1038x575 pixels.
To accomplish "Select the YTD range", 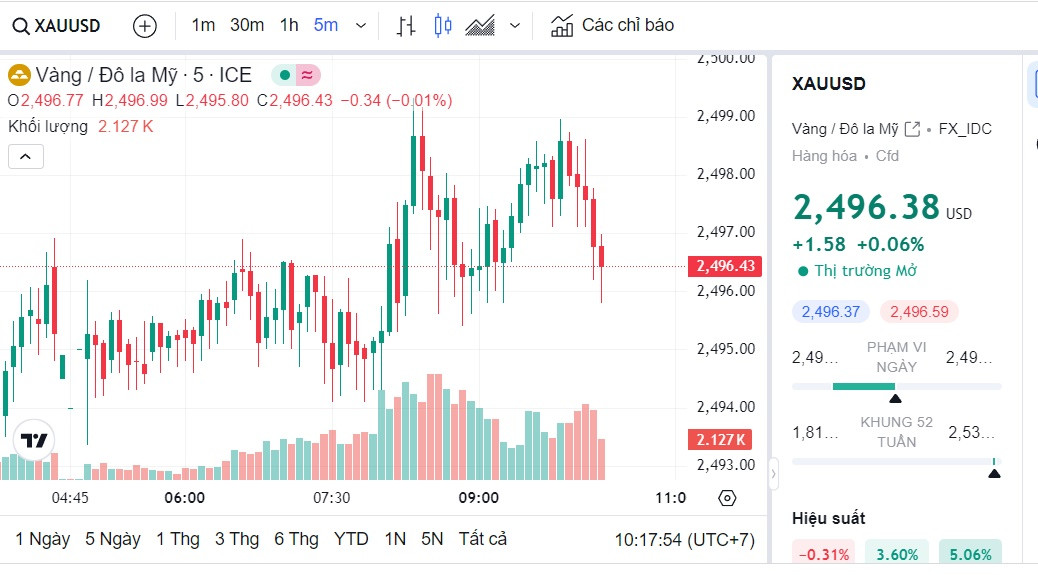I will click(351, 539).
